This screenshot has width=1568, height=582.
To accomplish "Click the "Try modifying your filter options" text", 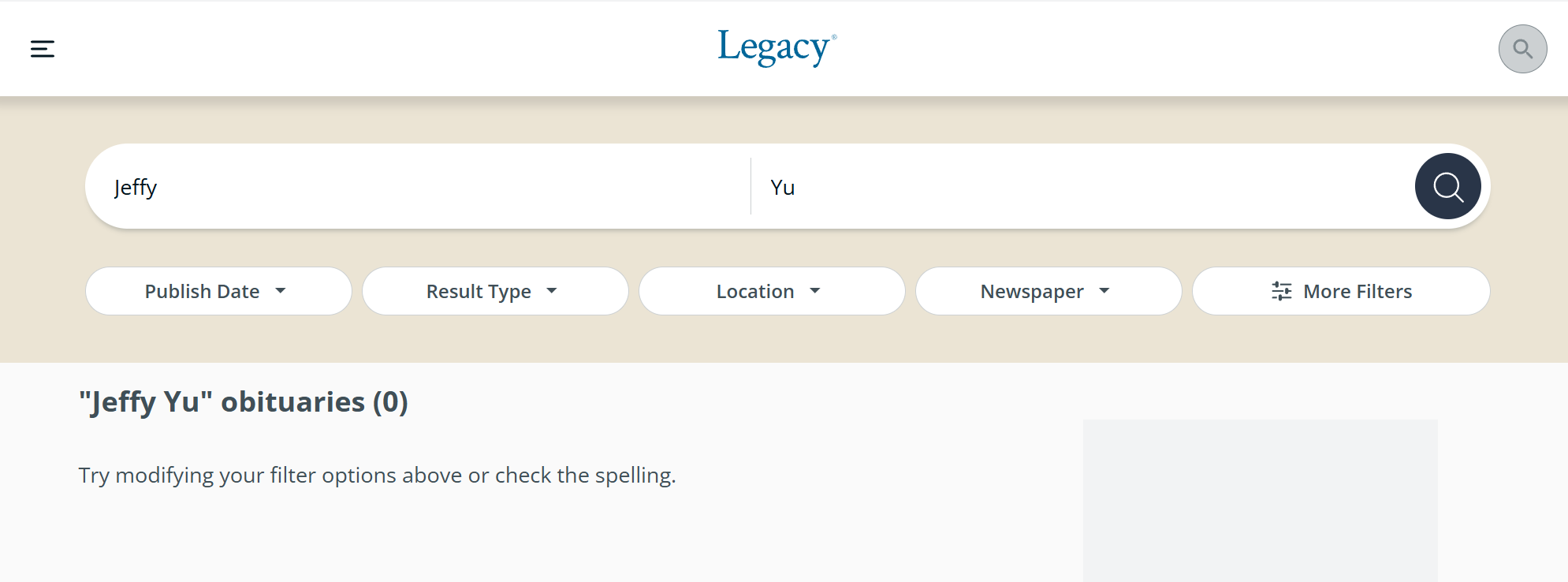I will (x=377, y=476).
